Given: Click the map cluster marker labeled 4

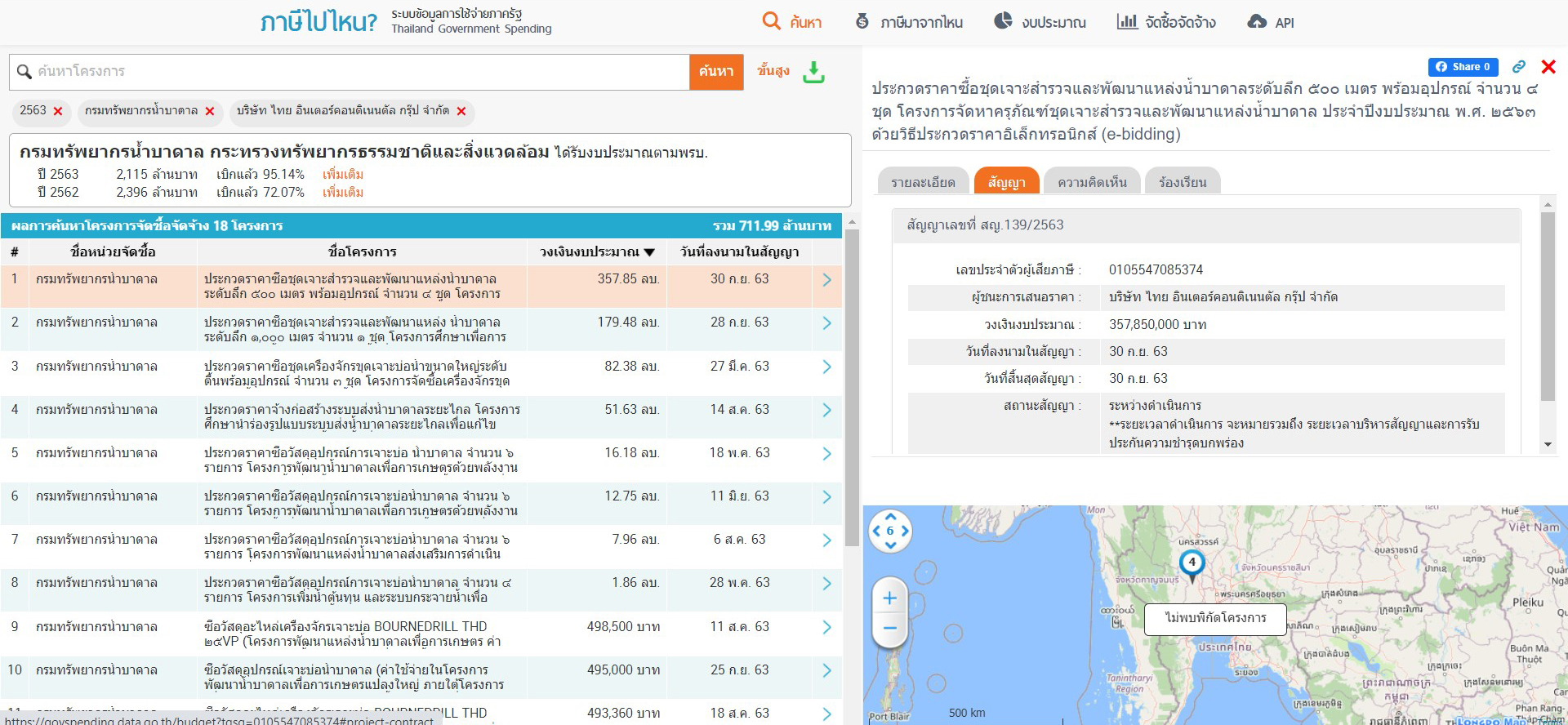Looking at the screenshot, I should pyautogui.click(x=1192, y=563).
